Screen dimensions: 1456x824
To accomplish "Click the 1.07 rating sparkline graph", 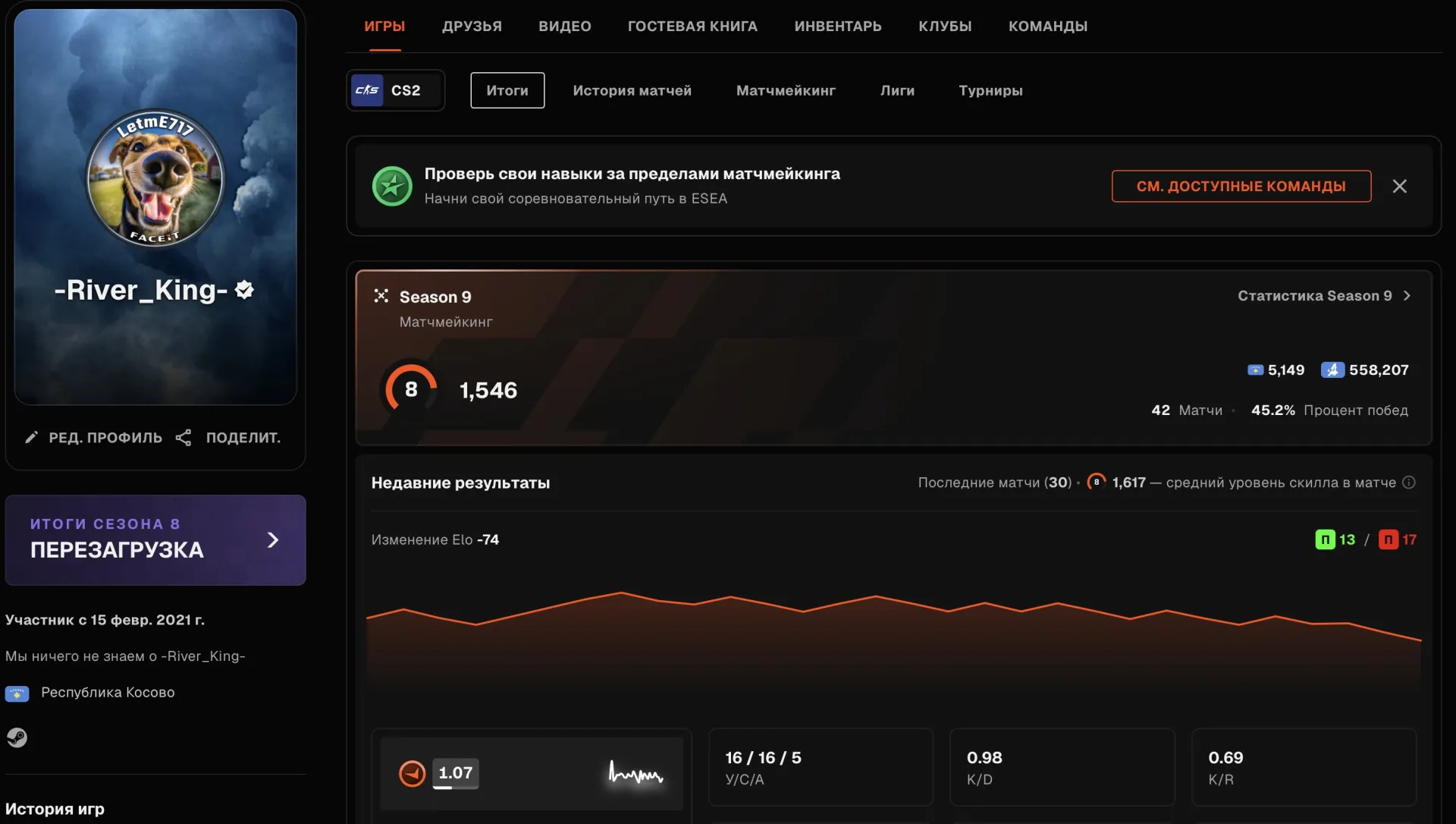I will point(635,773).
